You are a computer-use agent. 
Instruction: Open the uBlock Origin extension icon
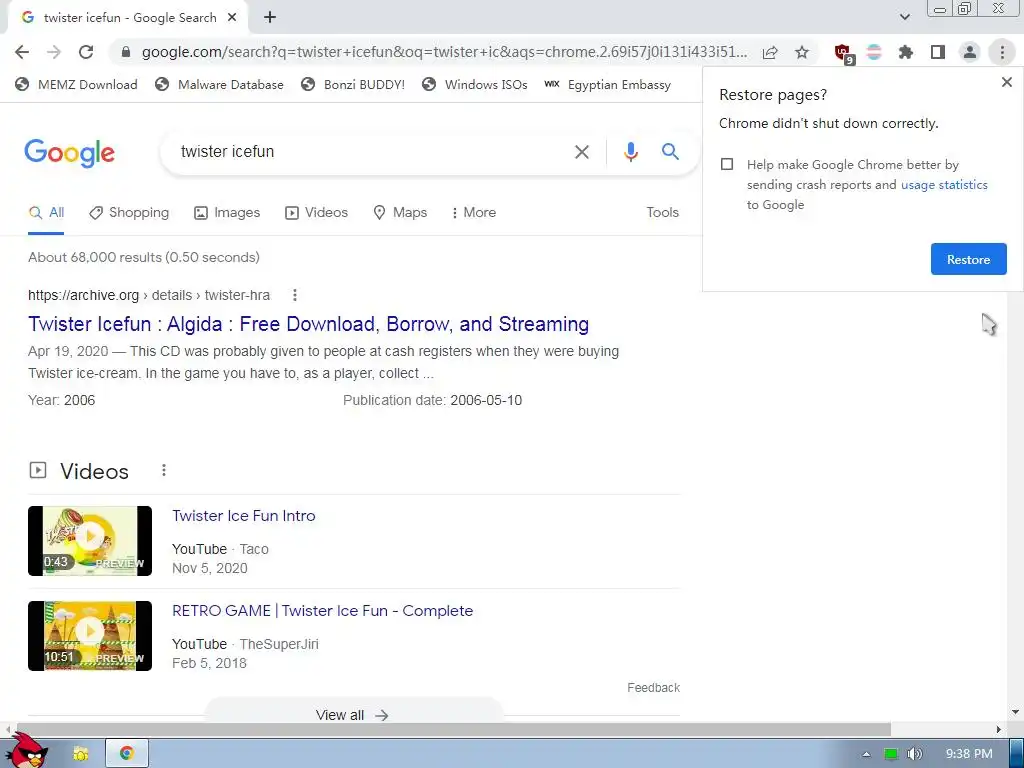coord(843,53)
